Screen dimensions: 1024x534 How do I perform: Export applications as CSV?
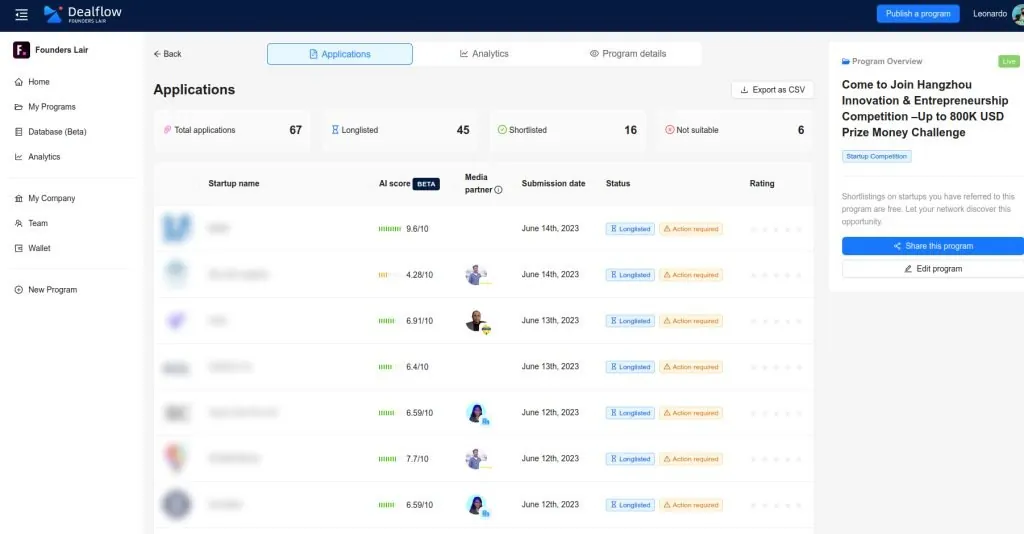tap(773, 89)
